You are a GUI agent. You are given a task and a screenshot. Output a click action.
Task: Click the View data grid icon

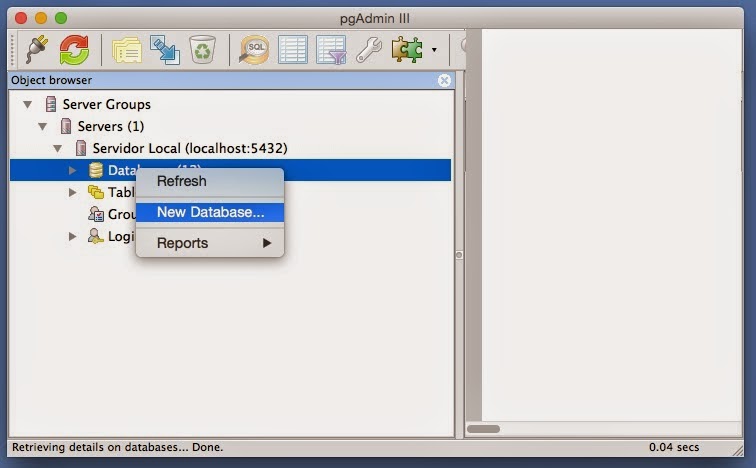tap(293, 50)
